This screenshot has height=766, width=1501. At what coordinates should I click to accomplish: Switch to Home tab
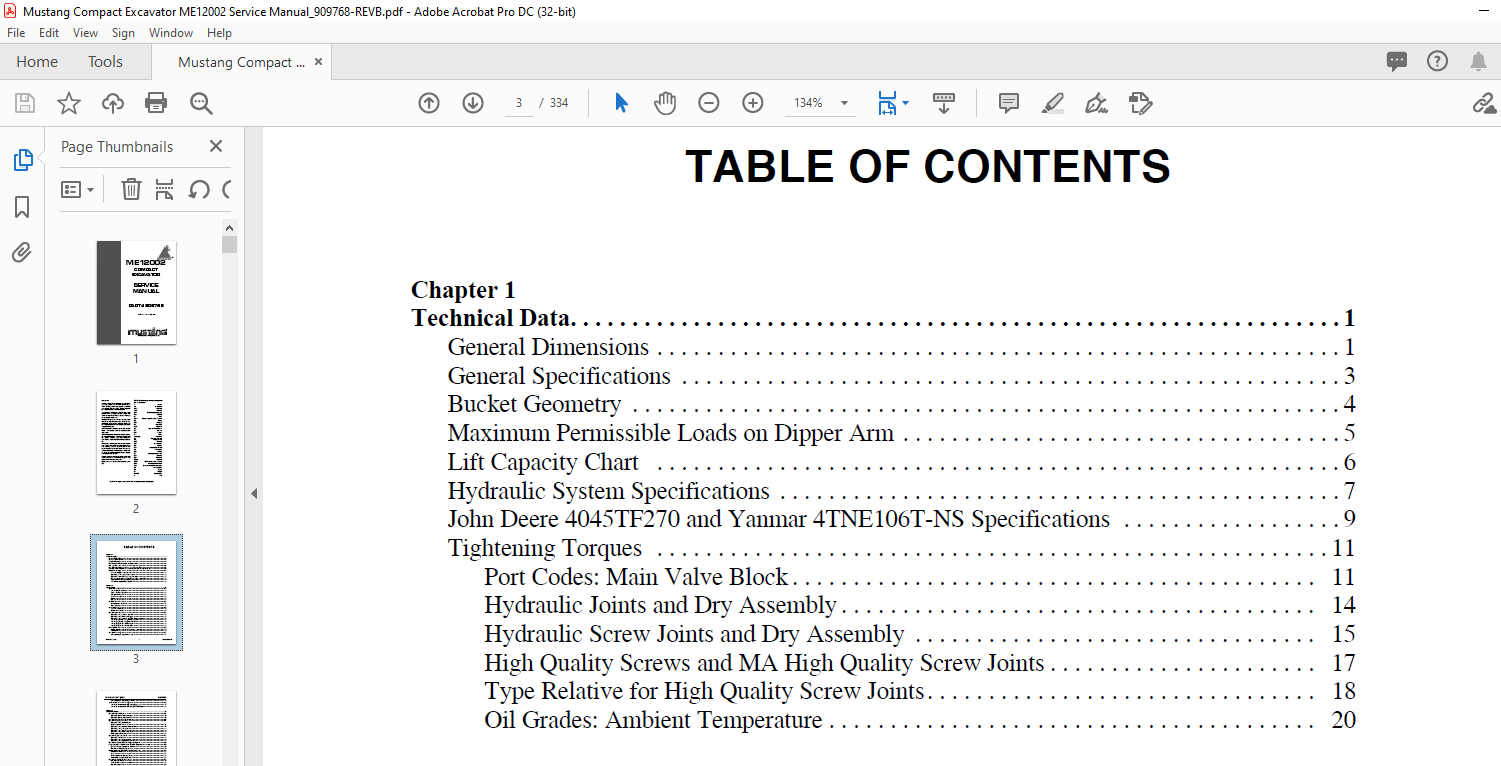pos(37,62)
